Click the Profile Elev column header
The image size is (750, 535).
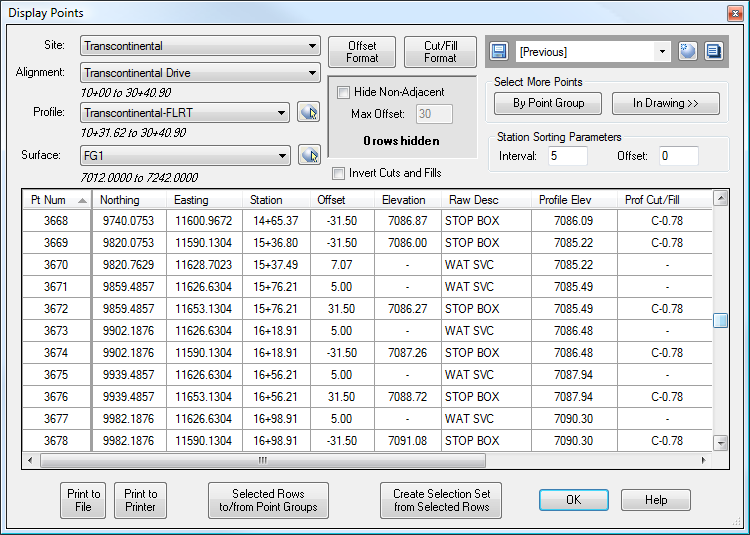pos(574,200)
